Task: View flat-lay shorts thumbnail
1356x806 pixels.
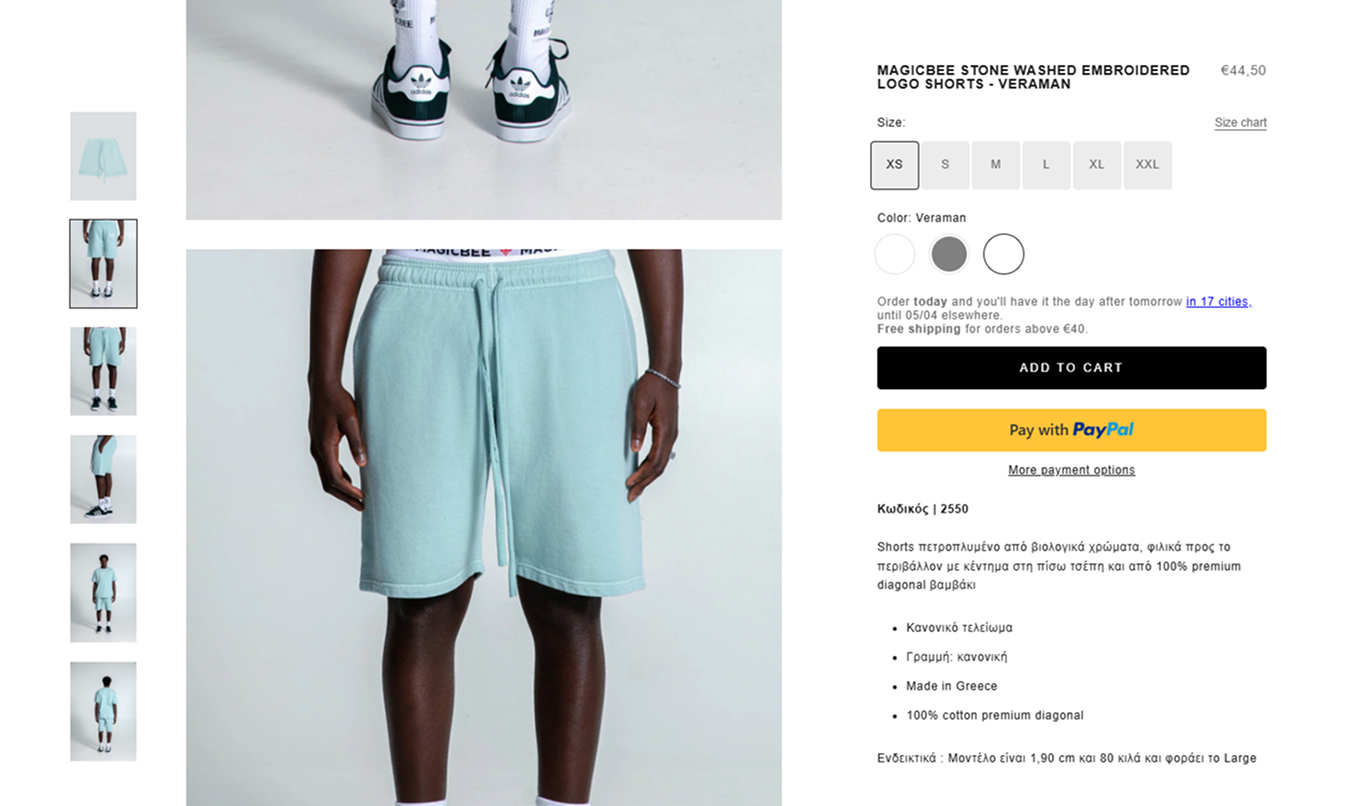Action: click(103, 156)
